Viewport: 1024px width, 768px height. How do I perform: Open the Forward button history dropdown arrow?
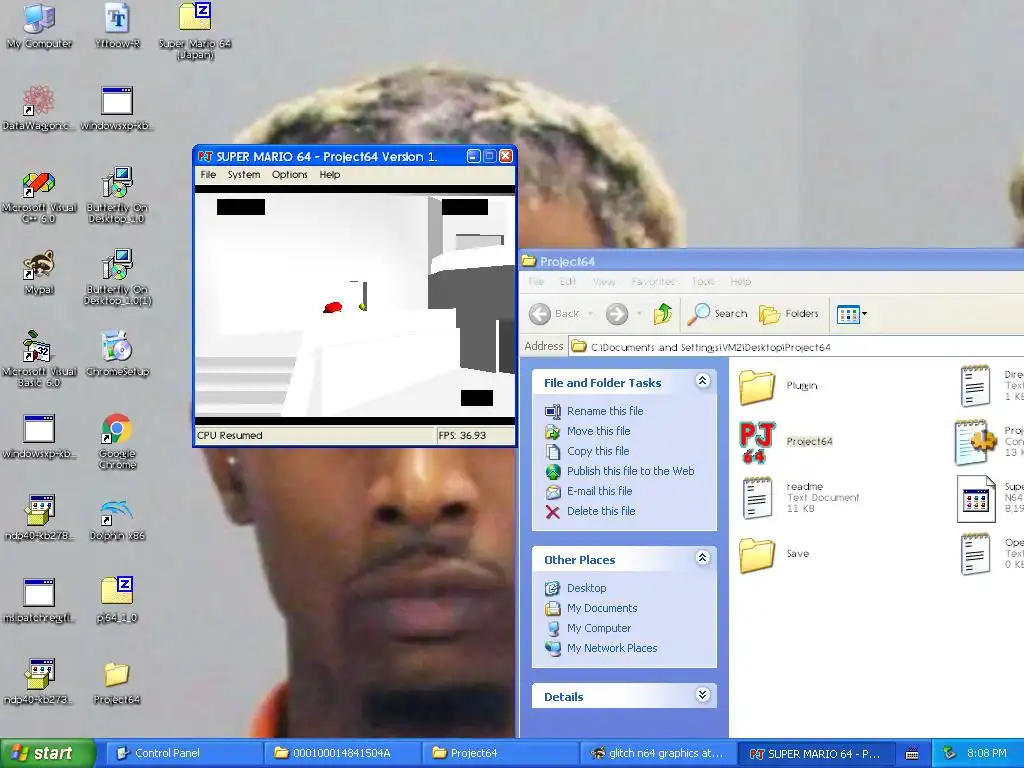click(x=639, y=314)
